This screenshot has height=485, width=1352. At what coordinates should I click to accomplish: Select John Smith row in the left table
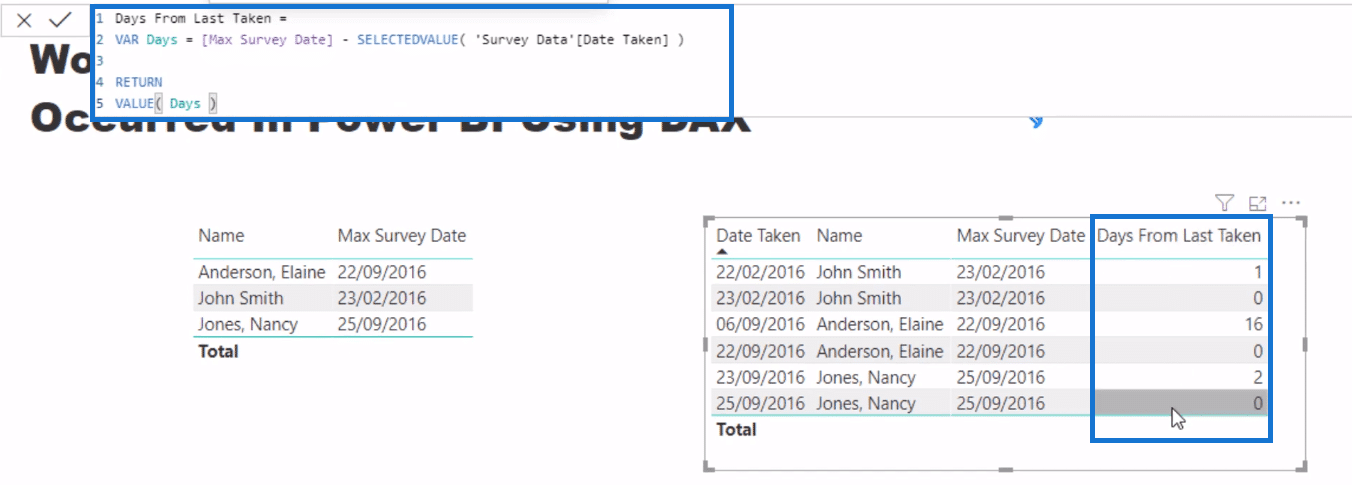[333, 298]
